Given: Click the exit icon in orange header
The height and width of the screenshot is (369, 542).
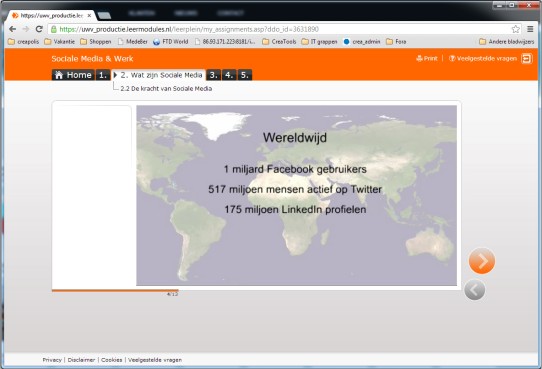Looking at the screenshot, I should 527,59.
